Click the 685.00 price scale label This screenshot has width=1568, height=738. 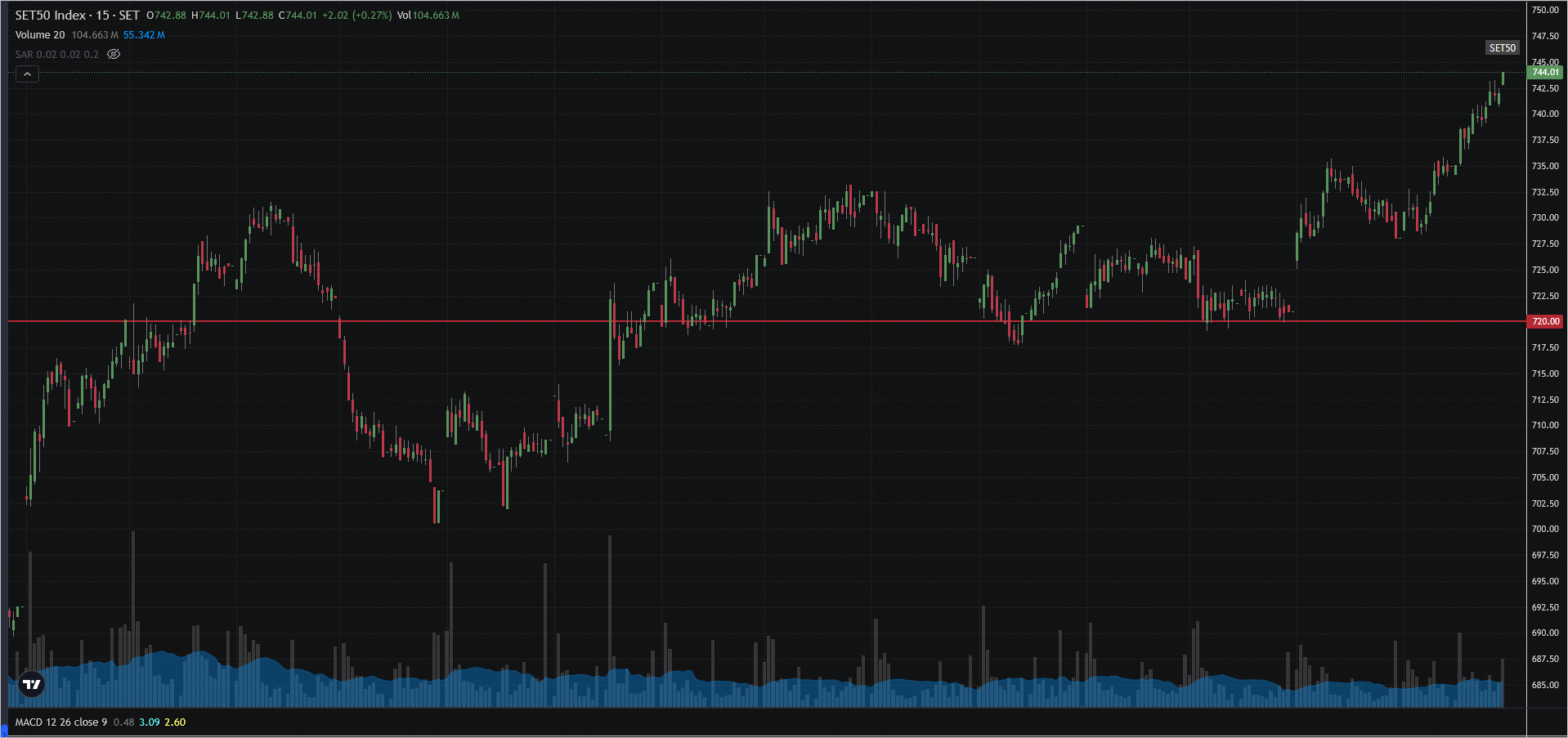point(1545,685)
